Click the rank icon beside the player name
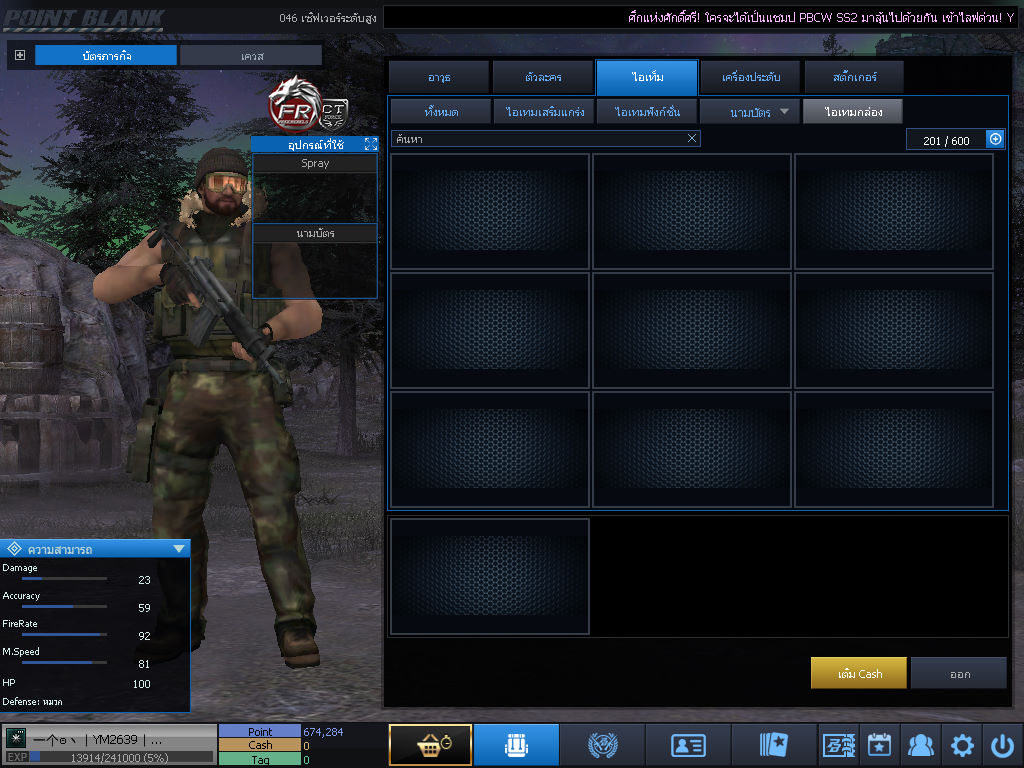1024x768 pixels. (16, 739)
